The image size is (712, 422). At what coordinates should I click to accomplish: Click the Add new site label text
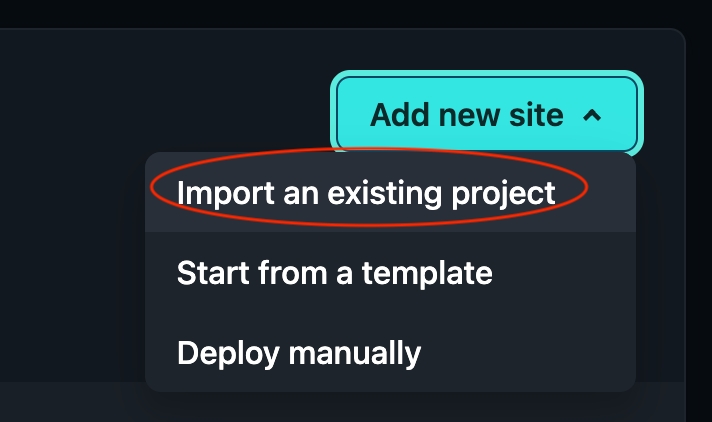point(466,115)
